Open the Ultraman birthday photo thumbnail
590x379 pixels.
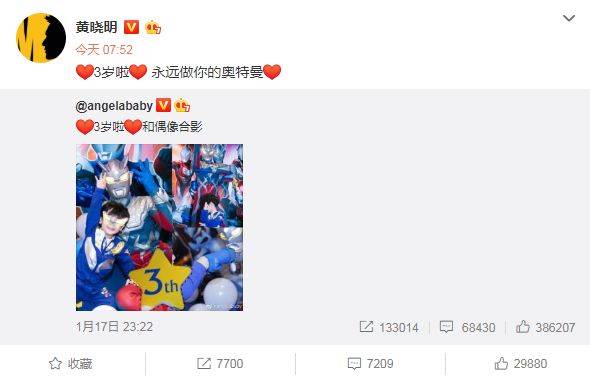[x=160, y=227]
